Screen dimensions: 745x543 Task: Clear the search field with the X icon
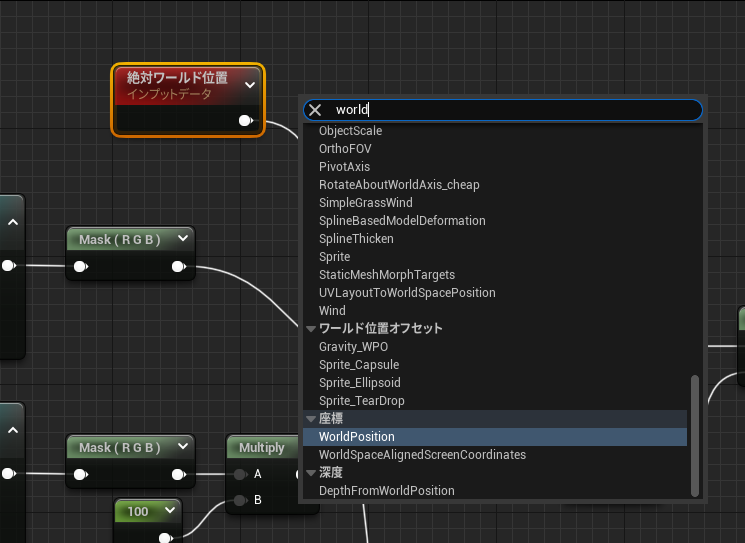315,110
